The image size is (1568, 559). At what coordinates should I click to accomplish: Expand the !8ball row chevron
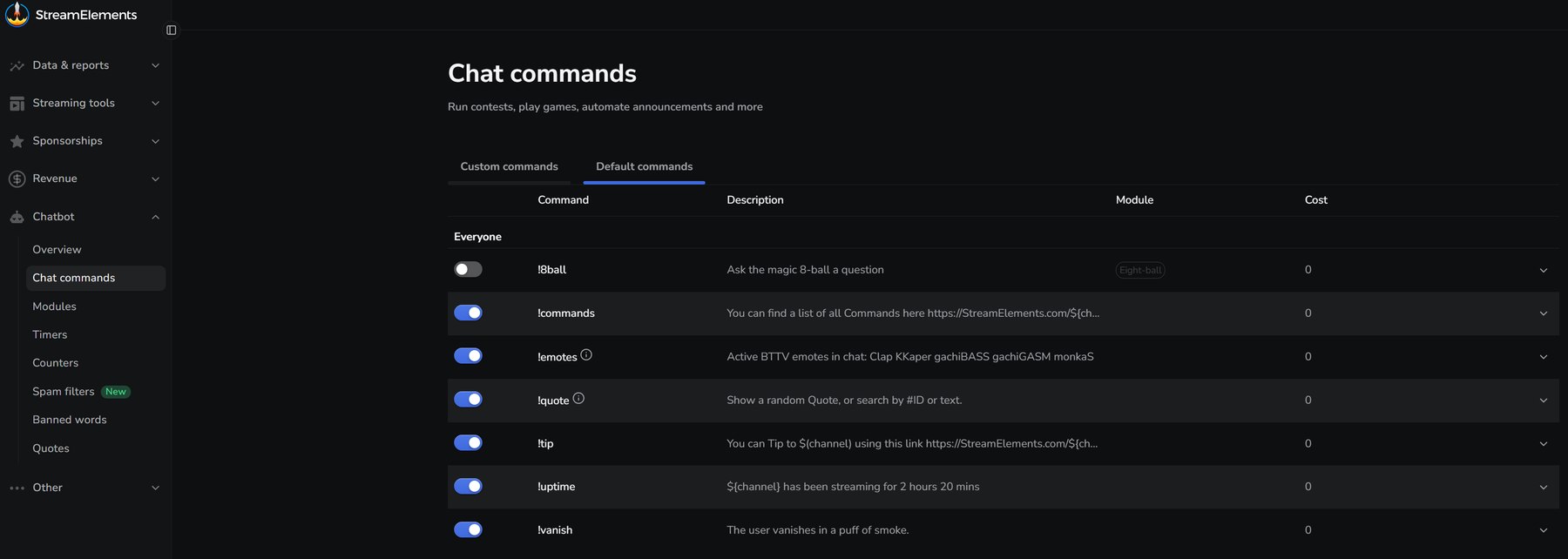1543,270
